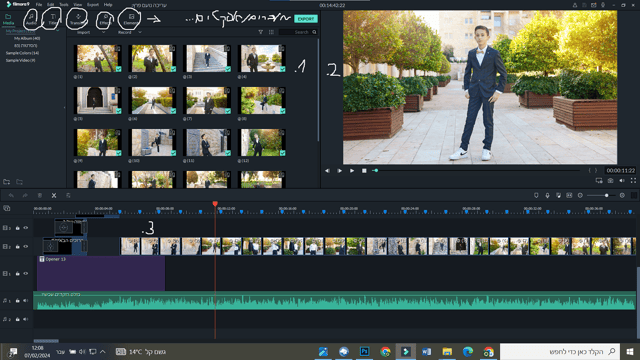Expand the Record dropdown
The image size is (640, 360).
click(140, 32)
